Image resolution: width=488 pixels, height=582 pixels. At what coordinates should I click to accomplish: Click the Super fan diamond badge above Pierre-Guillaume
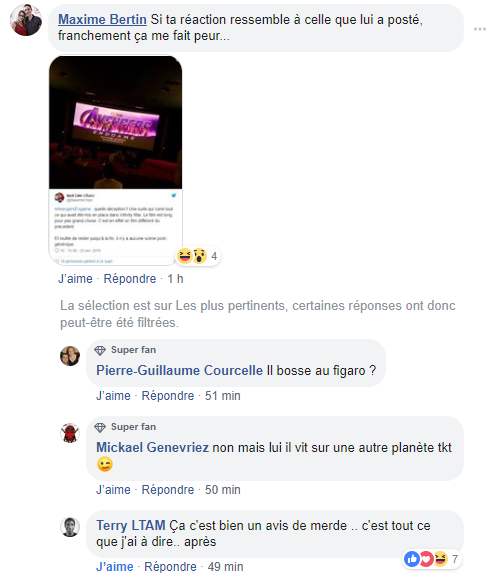[100, 350]
